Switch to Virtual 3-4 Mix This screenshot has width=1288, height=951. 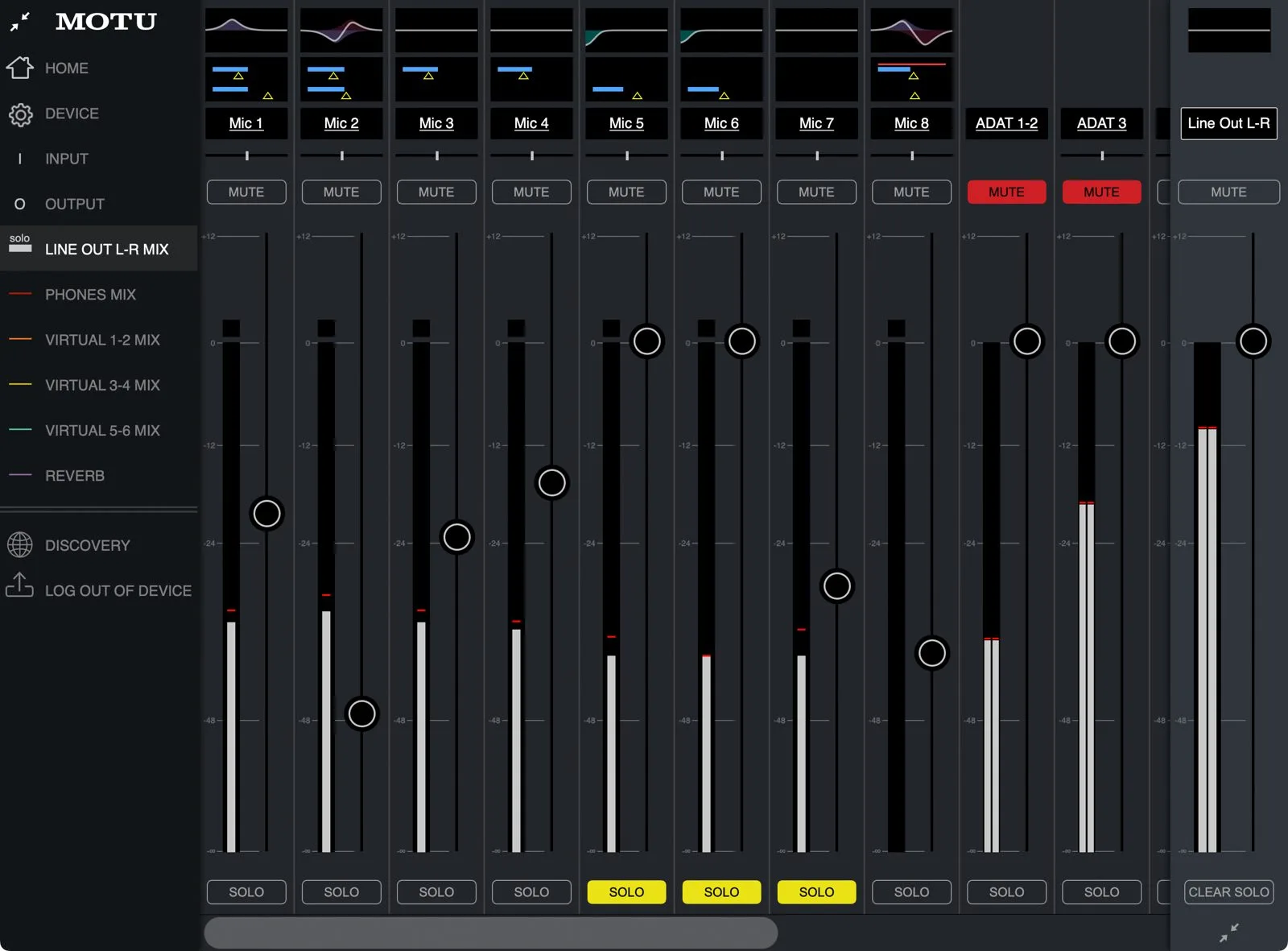(98, 385)
